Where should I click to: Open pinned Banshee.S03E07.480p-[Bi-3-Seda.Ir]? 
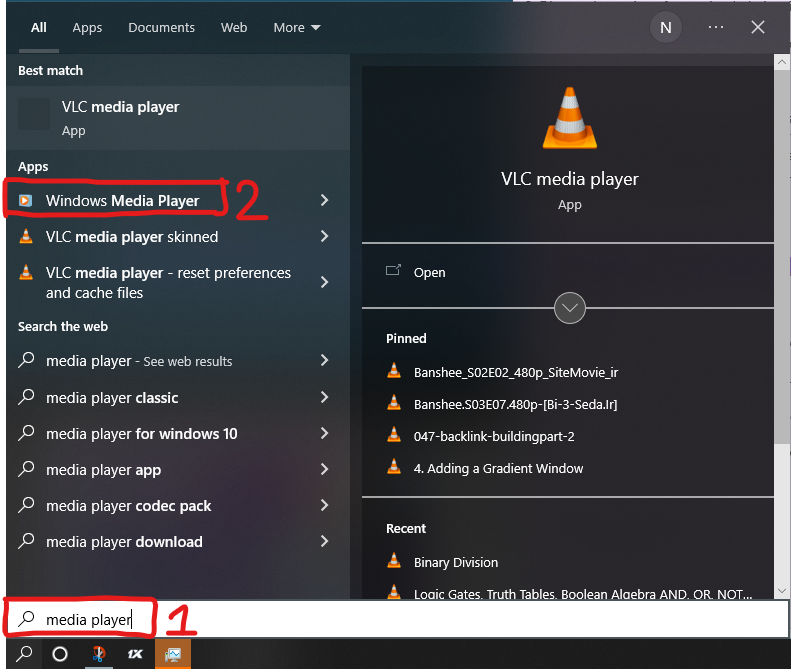coord(515,405)
